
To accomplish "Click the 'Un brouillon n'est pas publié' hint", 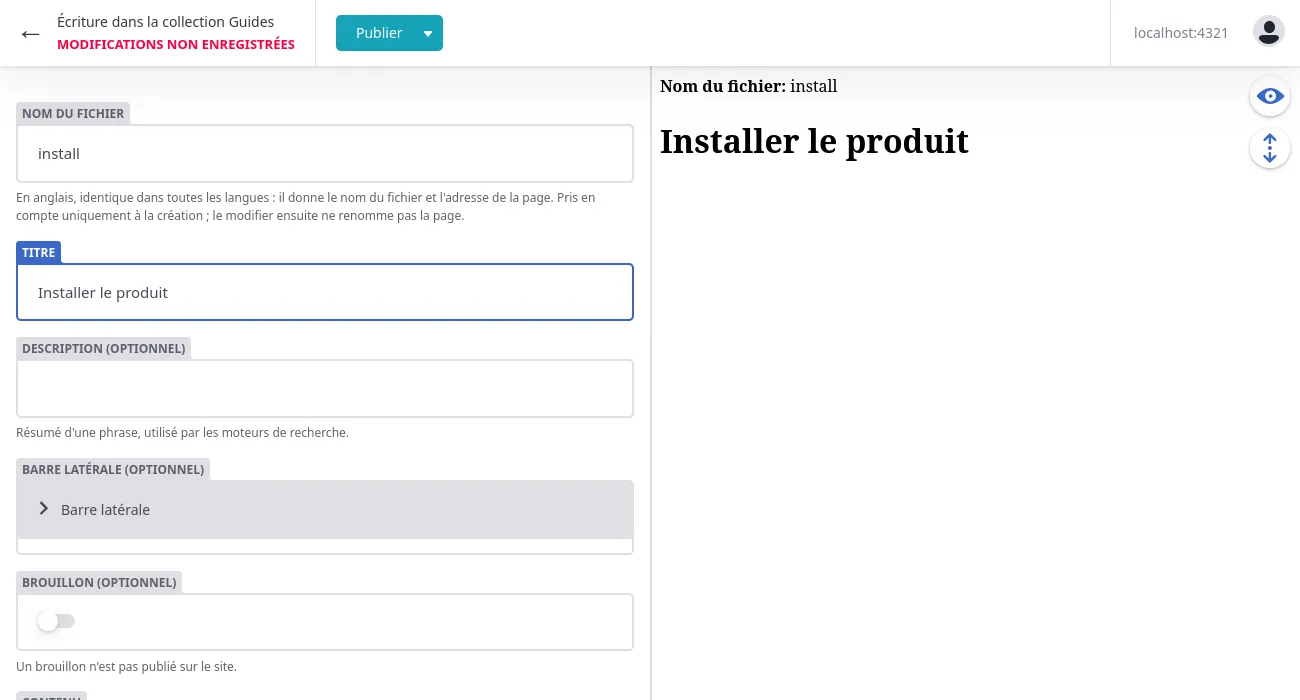I will (126, 666).
